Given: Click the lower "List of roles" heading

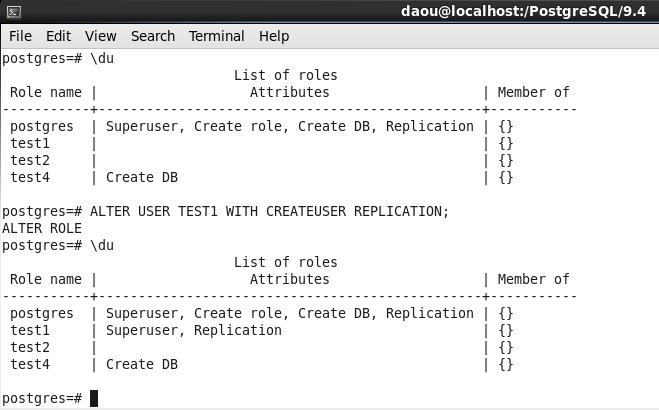Looking at the screenshot, I should pos(285,262).
